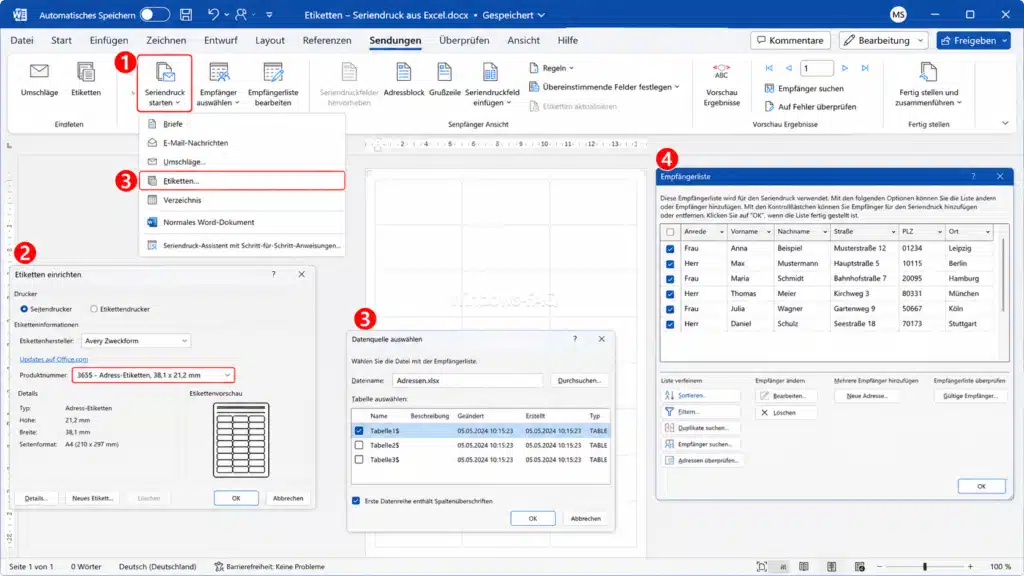This screenshot has height=576, width=1024.
Task: Open Seriendruckfeld einfügen dropdown
Action: click(492, 84)
